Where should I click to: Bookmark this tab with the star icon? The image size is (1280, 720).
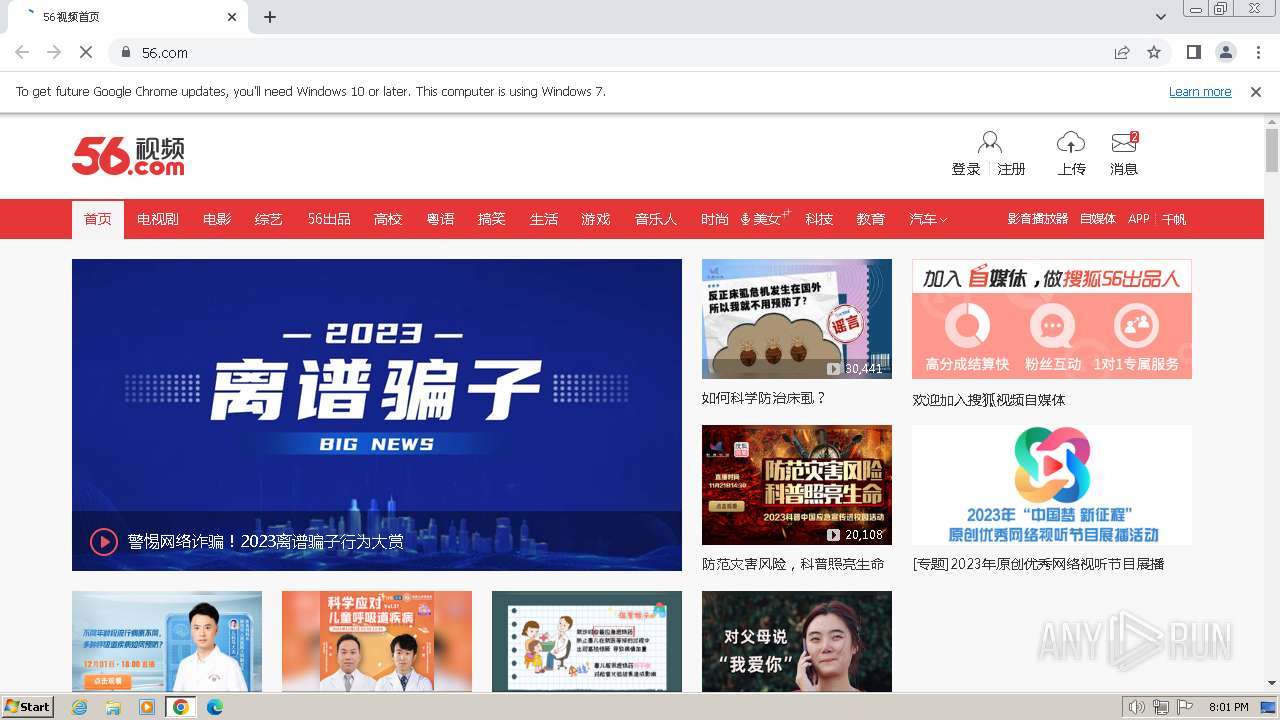(x=1154, y=52)
